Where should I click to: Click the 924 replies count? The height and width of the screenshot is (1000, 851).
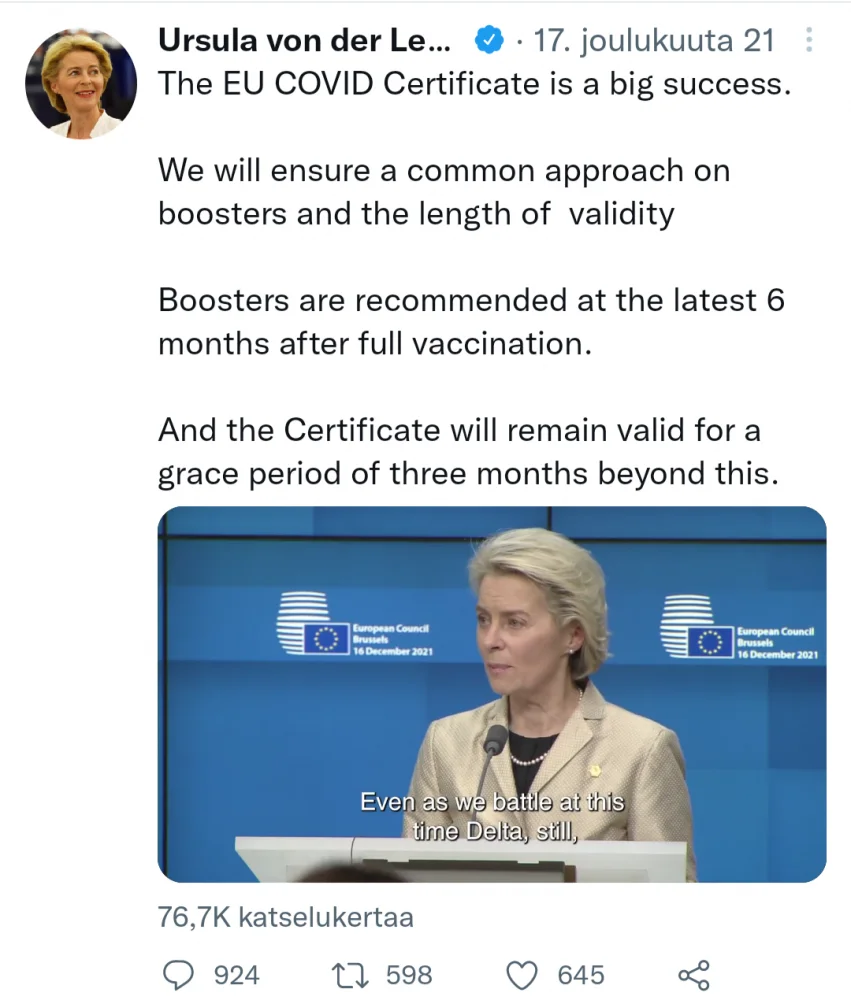237,975
